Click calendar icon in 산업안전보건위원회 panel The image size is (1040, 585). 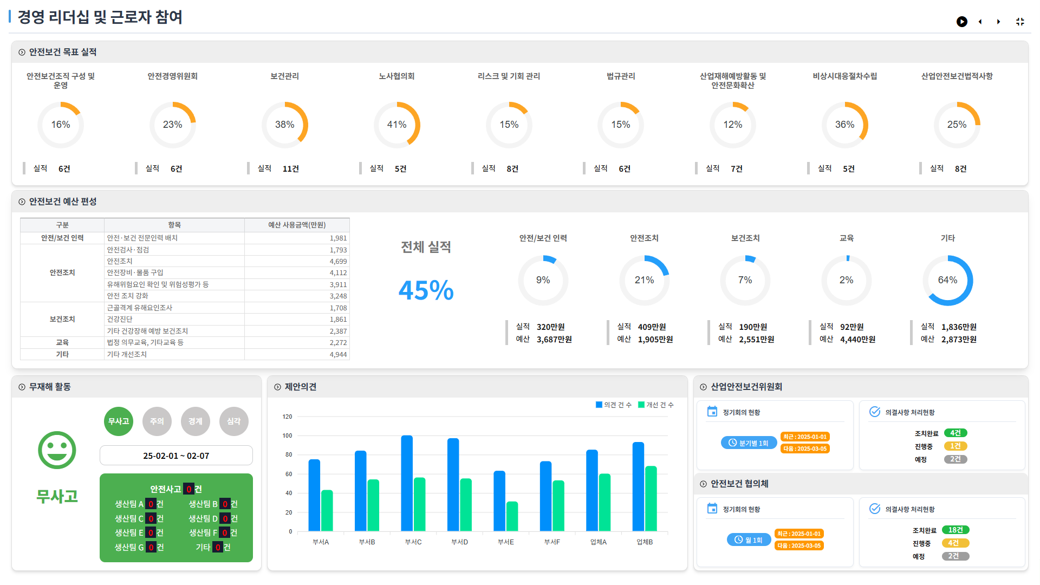tap(712, 412)
